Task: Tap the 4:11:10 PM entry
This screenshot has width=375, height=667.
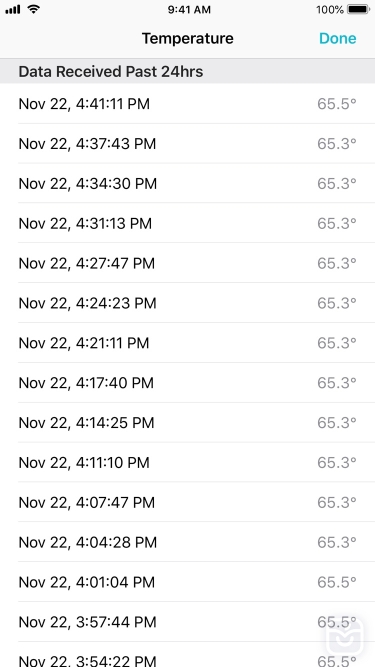Action: pyautogui.click(x=188, y=462)
